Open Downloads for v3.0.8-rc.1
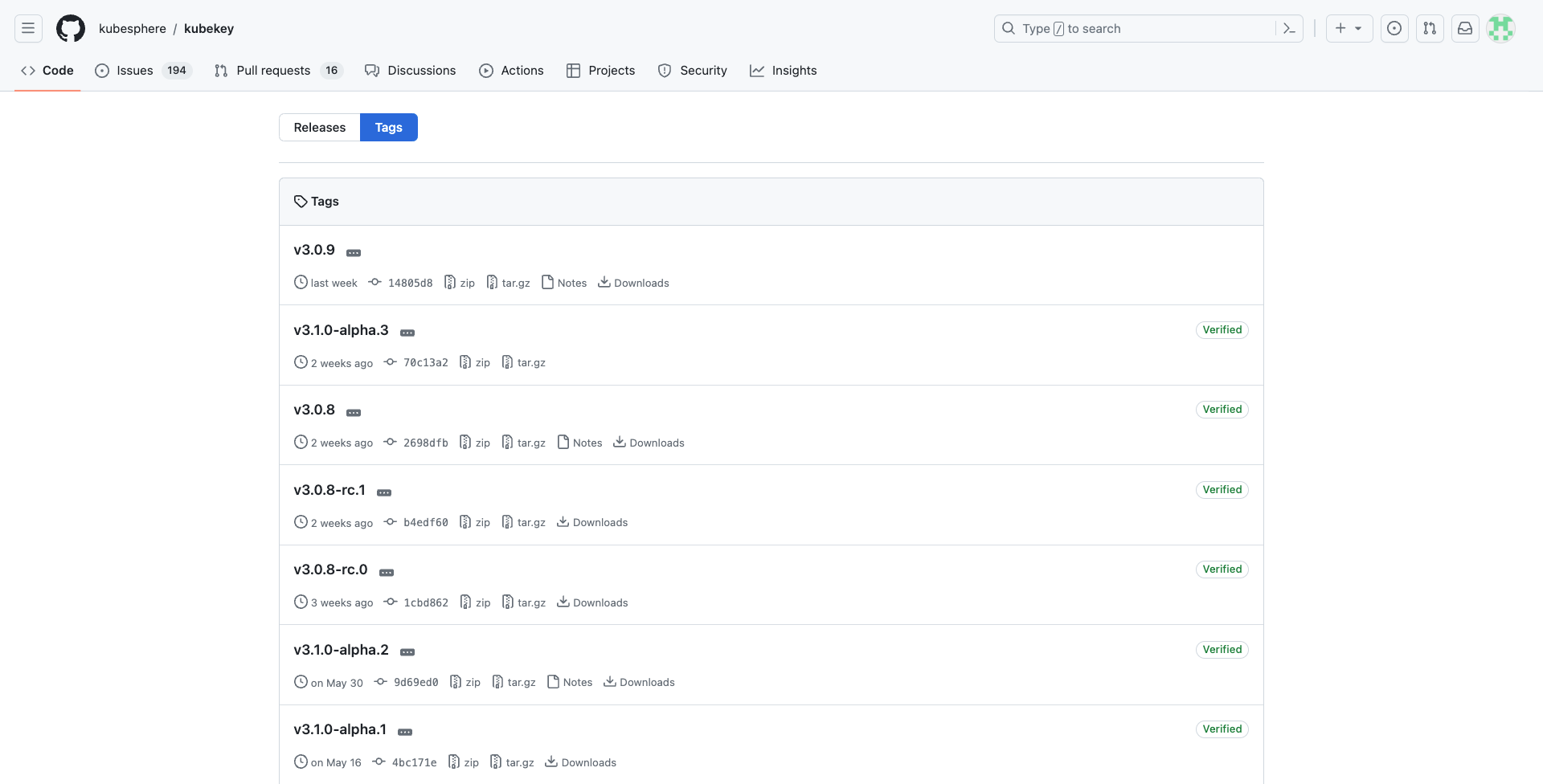 pos(592,523)
